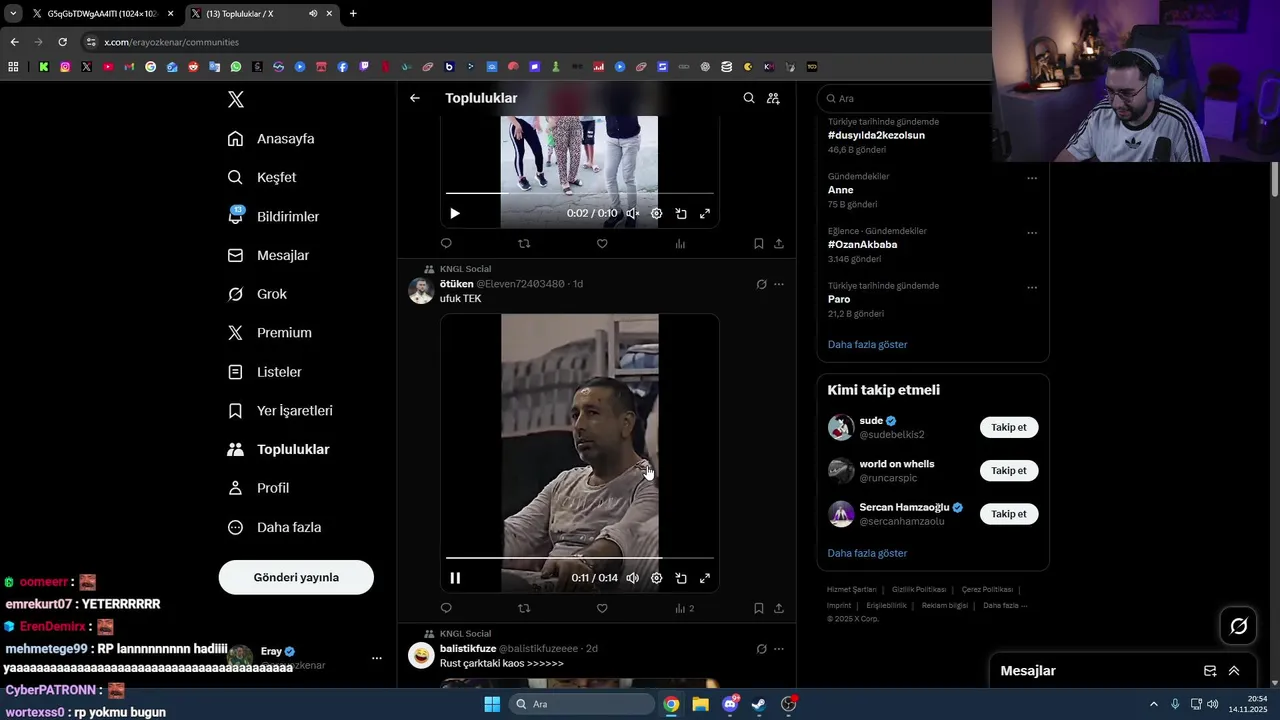This screenshot has height=720, width=1280.
Task: Click Gönderi yayınla button
Action: [x=296, y=577]
